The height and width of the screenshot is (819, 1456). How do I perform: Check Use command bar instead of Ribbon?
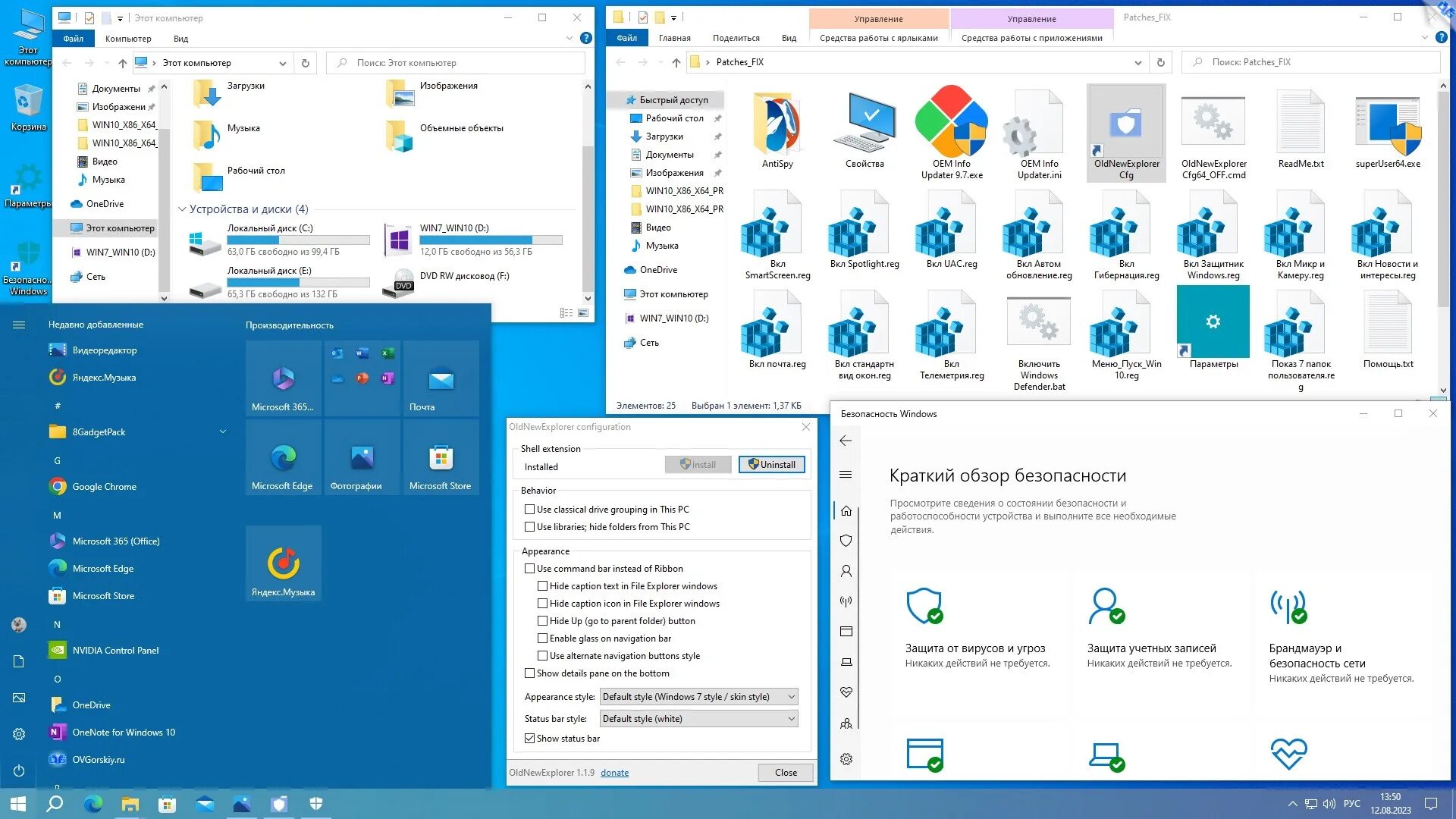pyautogui.click(x=530, y=569)
